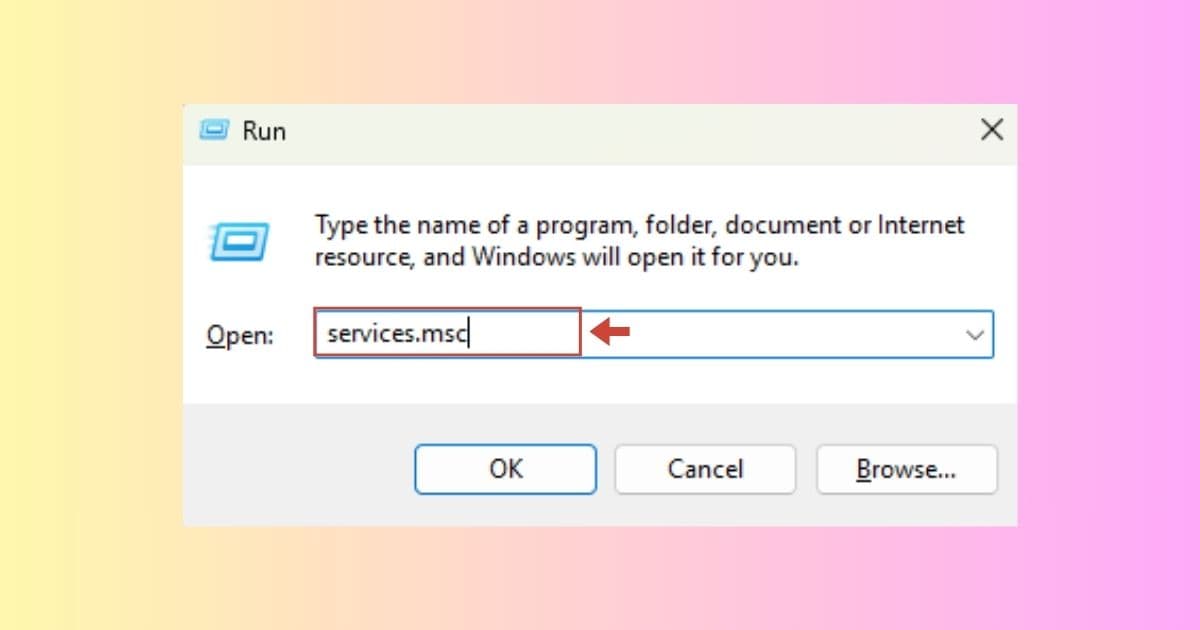Click the pink gradient background right of the dialog

pos(1108,315)
